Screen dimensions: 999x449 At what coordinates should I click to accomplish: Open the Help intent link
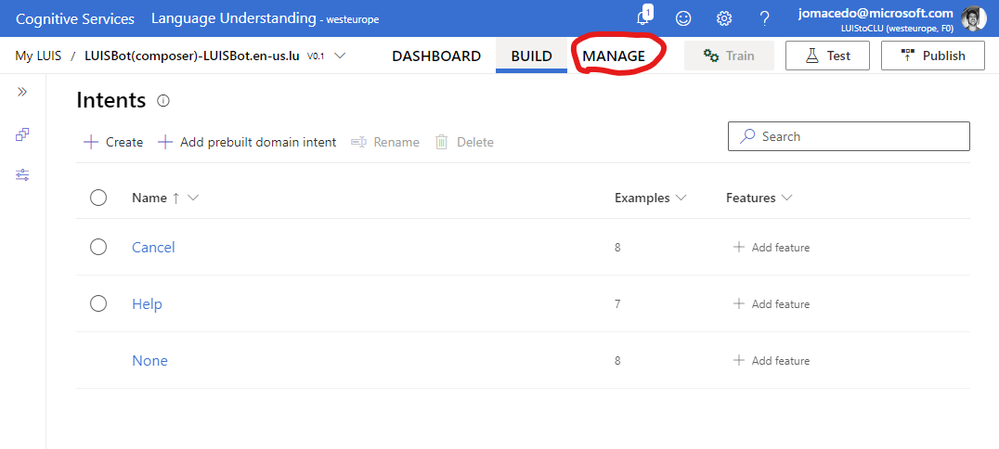pos(147,304)
